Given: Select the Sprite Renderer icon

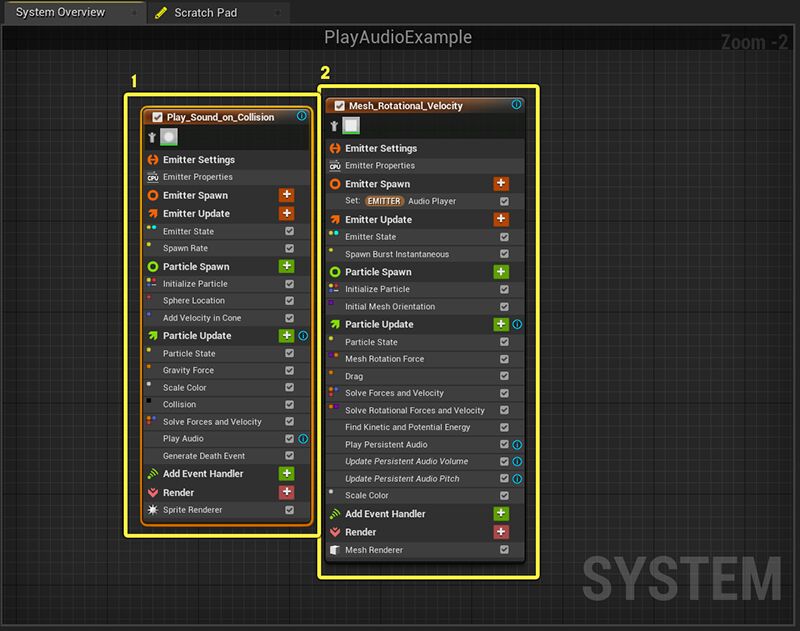Looking at the screenshot, I should coord(151,510).
